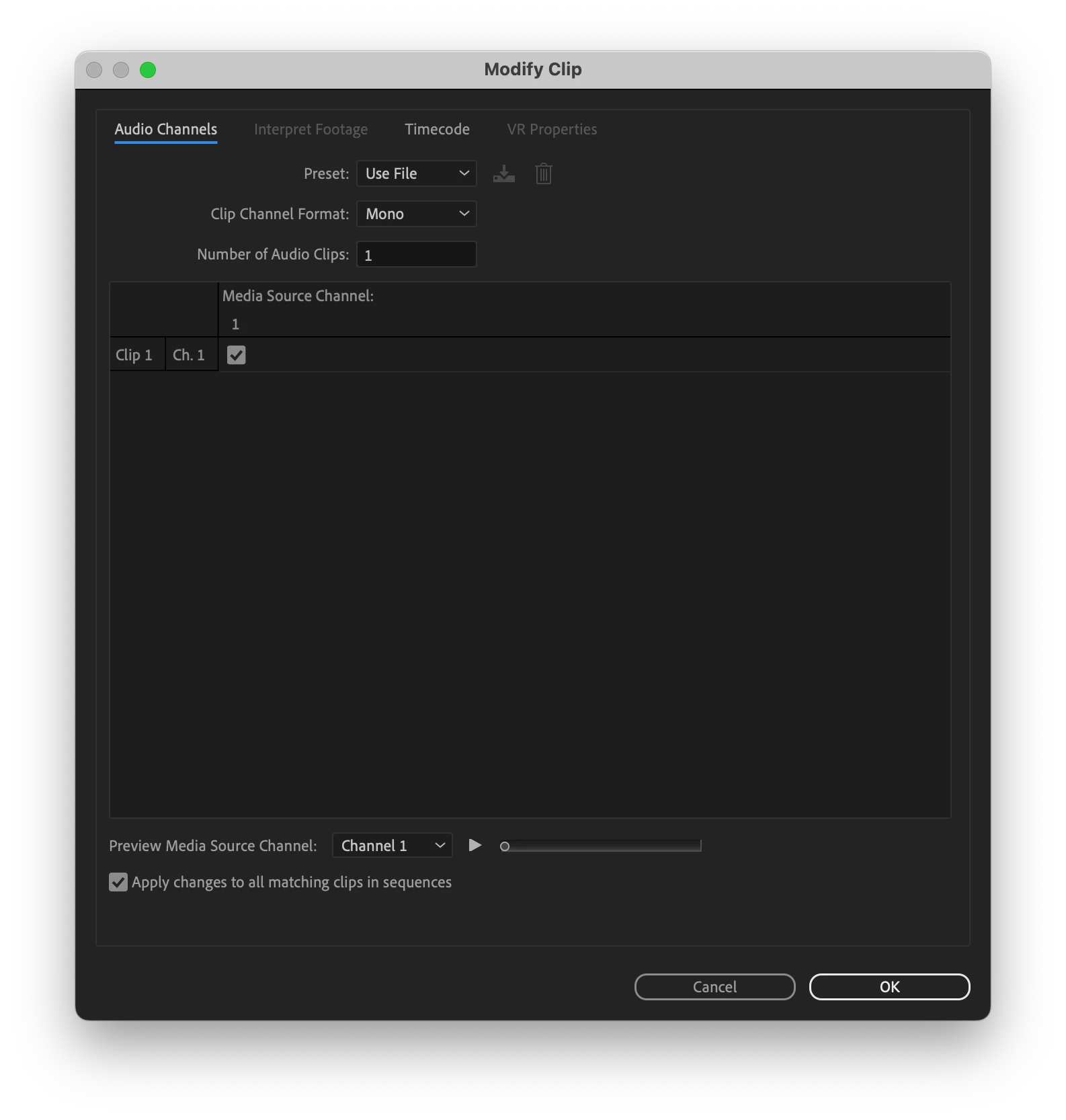Toggle Apply changes to all matching clips
Viewport: 1066px width, 1120px height.
tap(118, 882)
